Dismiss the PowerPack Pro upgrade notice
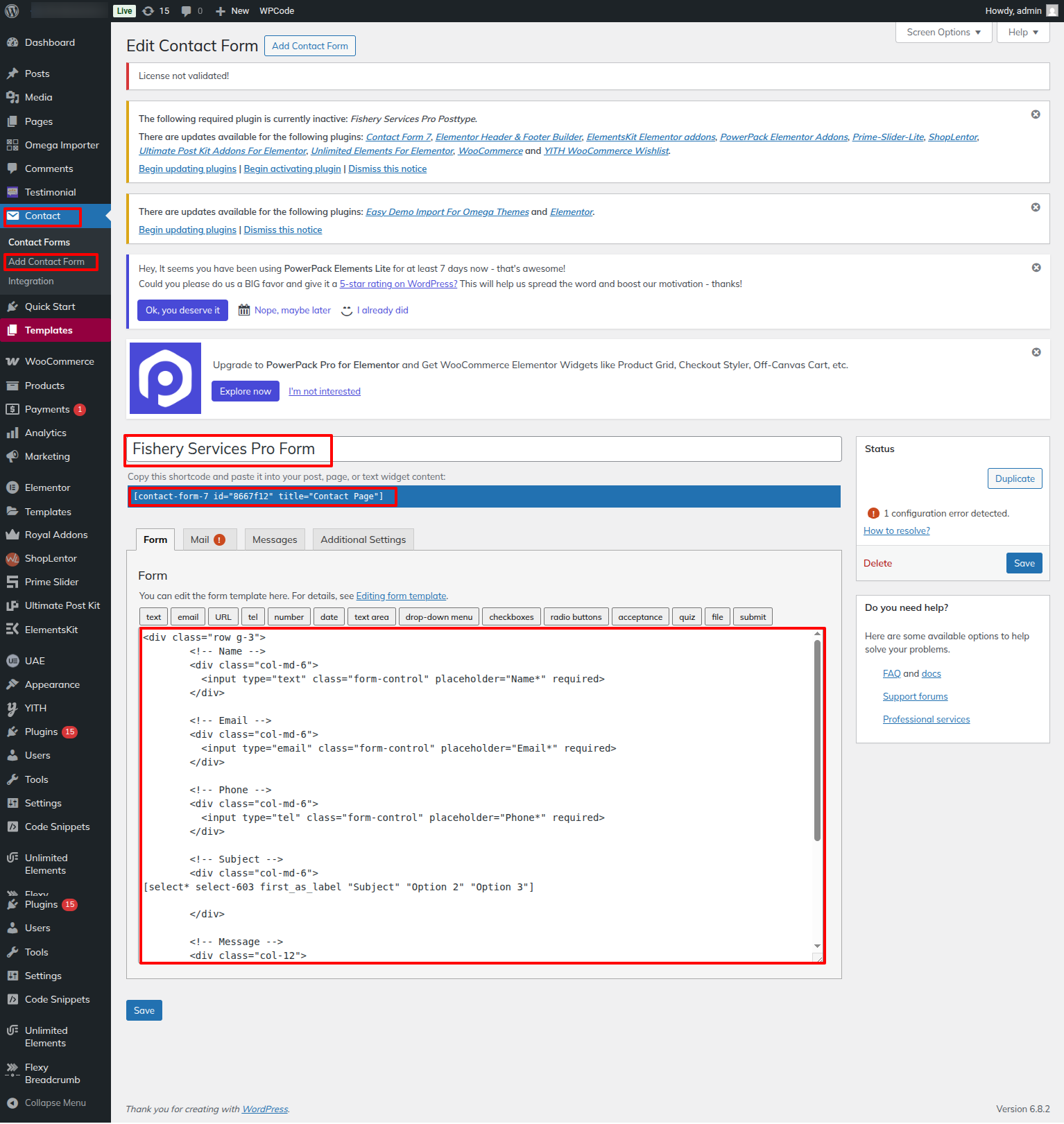Viewport: 1064px width, 1124px height. (1036, 352)
